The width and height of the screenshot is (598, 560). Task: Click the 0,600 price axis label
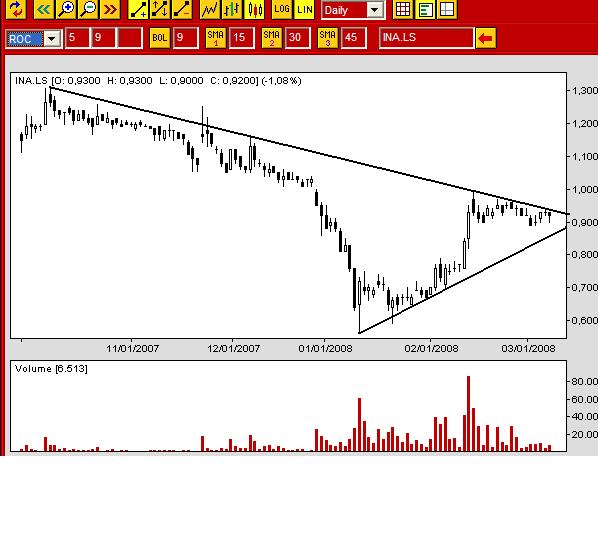click(x=585, y=320)
